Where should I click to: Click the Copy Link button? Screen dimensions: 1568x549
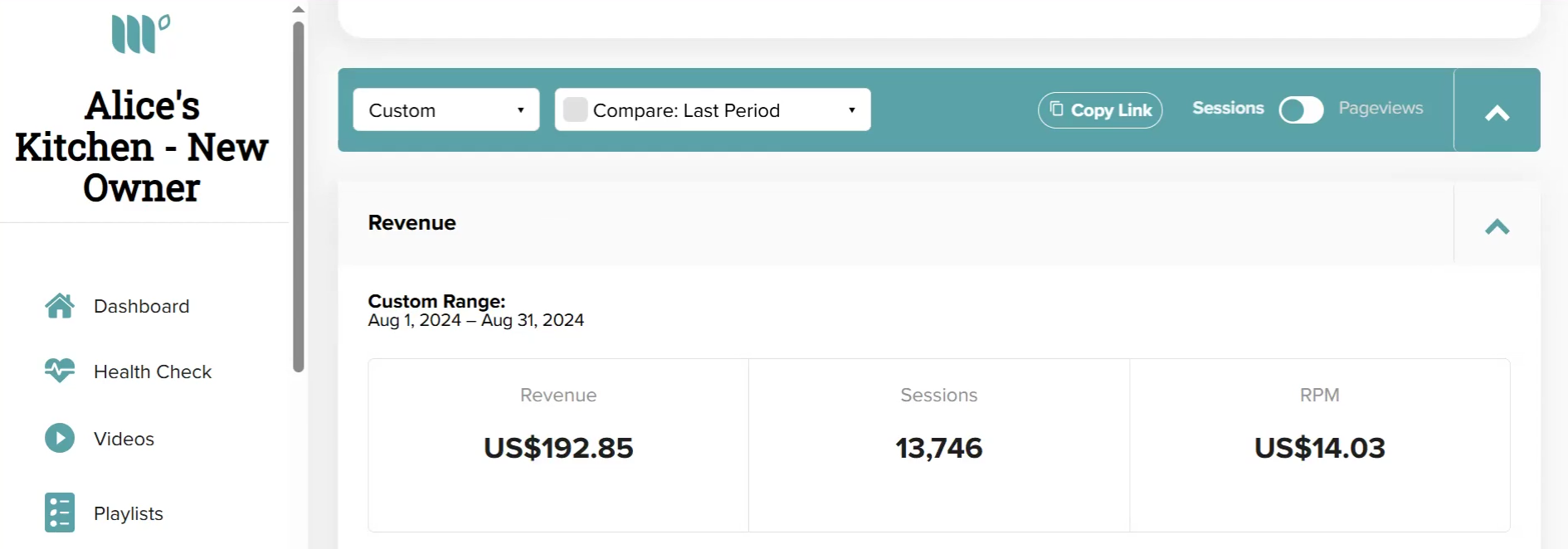coord(1100,110)
